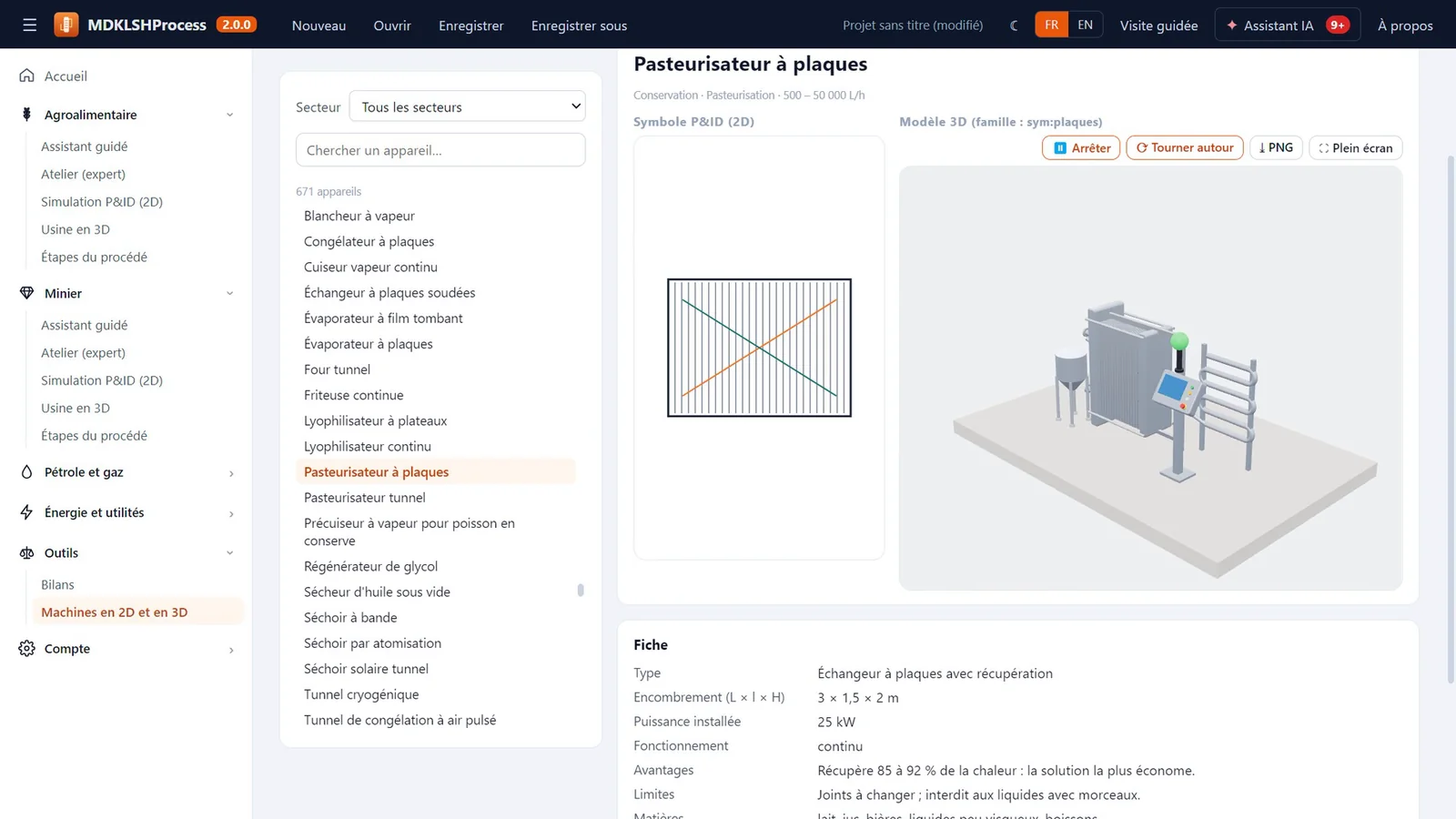Toggle dark mode moon icon

click(x=1014, y=25)
